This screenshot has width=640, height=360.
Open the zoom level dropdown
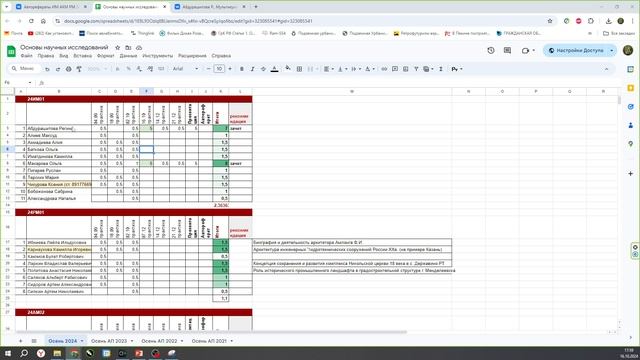point(97,69)
